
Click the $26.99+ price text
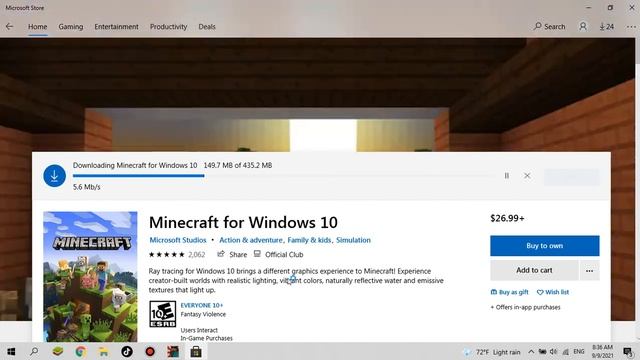(x=507, y=218)
